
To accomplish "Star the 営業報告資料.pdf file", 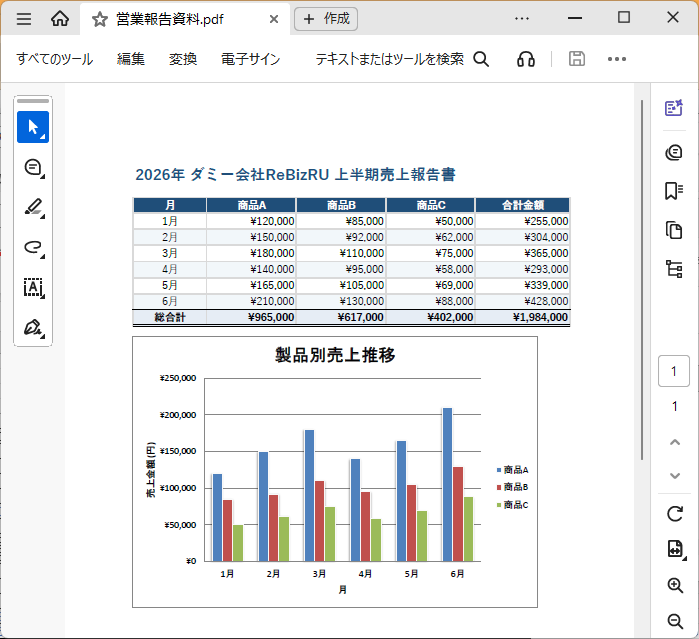I will click(x=100, y=19).
